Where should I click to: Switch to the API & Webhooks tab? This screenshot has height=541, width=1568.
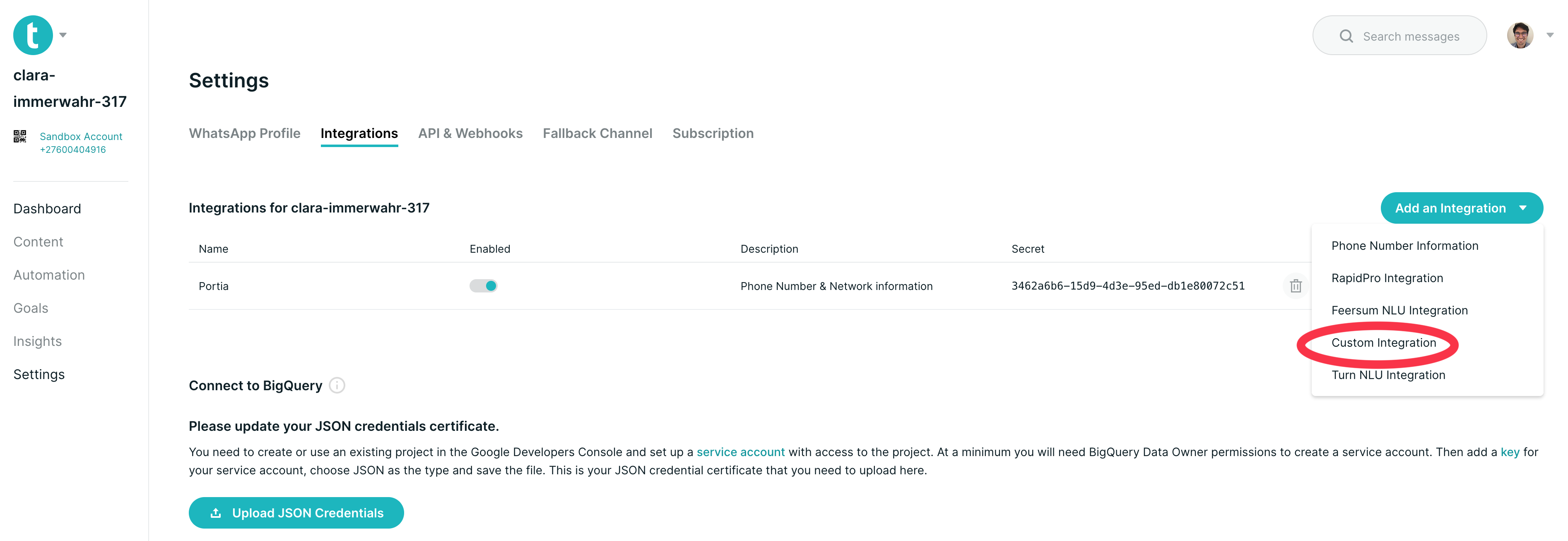(x=470, y=133)
